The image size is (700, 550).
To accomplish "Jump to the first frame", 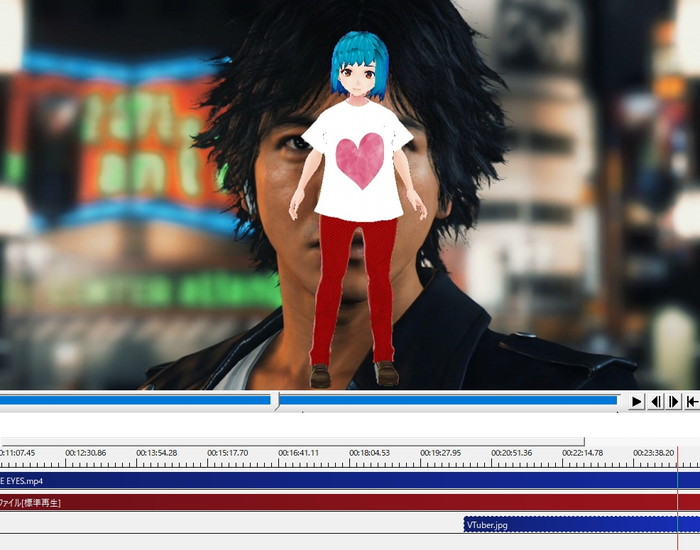I will tap(692, 402).
